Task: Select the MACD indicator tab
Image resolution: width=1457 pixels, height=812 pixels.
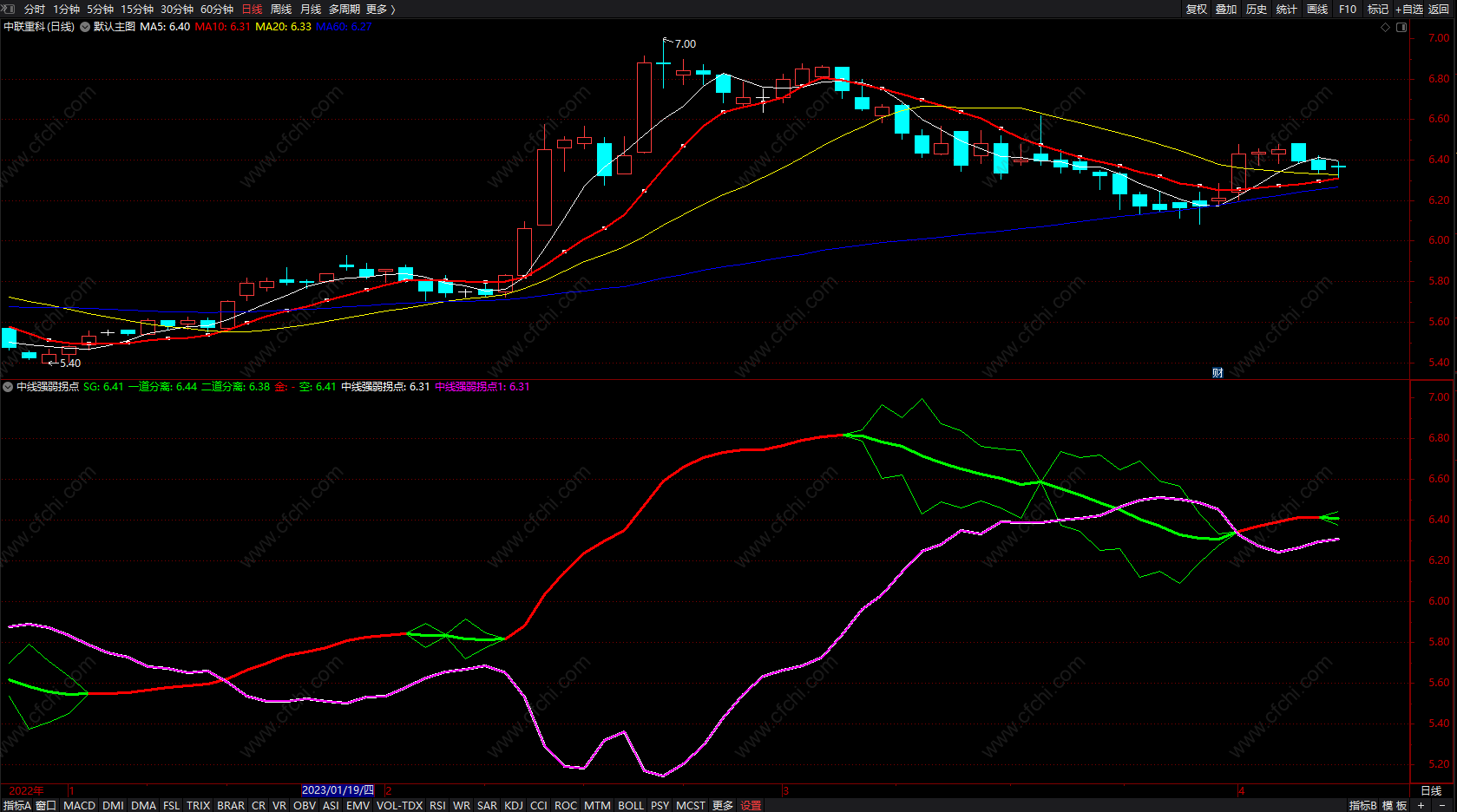Action: 79,805
